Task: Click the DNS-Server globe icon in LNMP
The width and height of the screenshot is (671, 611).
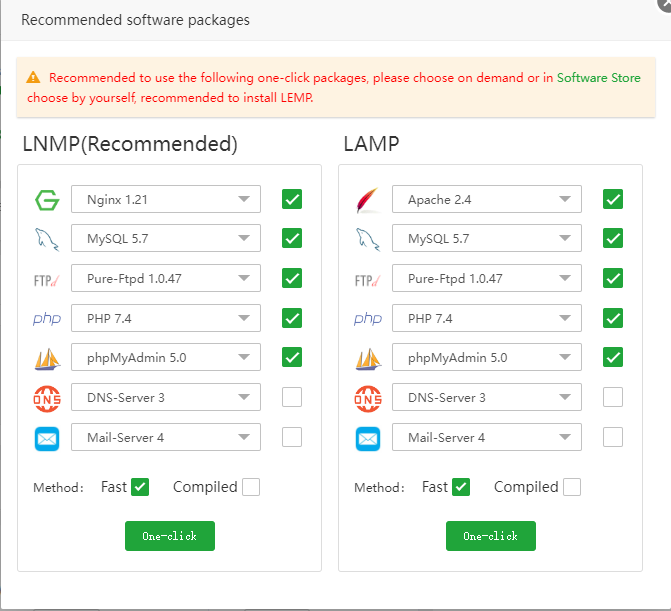Action: [47, 398]
